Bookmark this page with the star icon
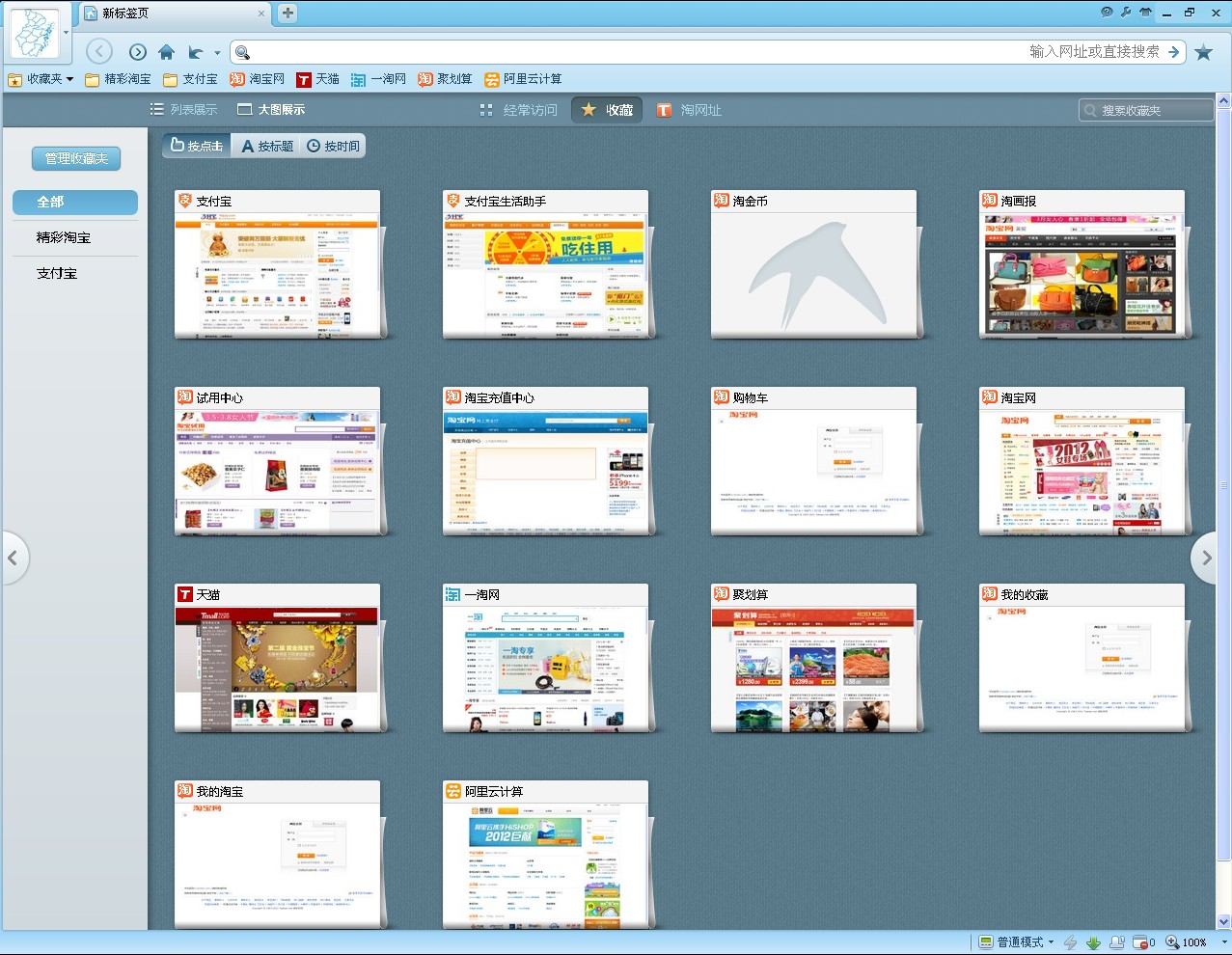Image resolution: width=1232 pixels, height=955 pixels. [x=1203, y=52]
